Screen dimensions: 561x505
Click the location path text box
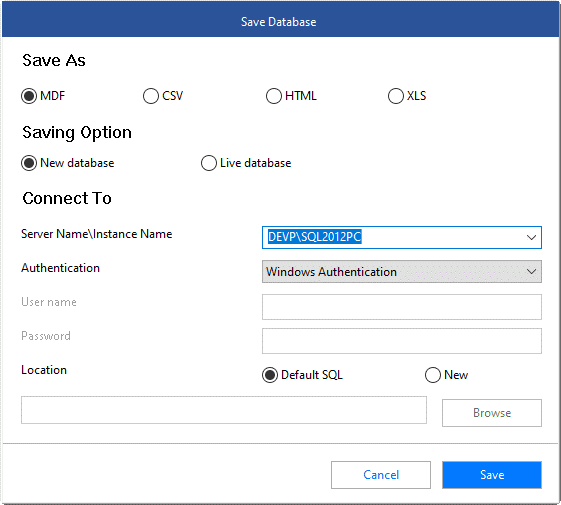pos(224,410)
